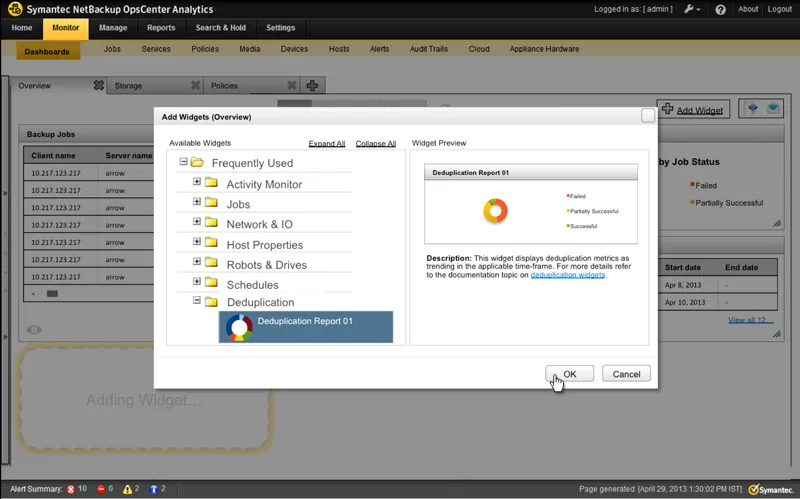Click the Network & IO folder icon

[211, 222]
